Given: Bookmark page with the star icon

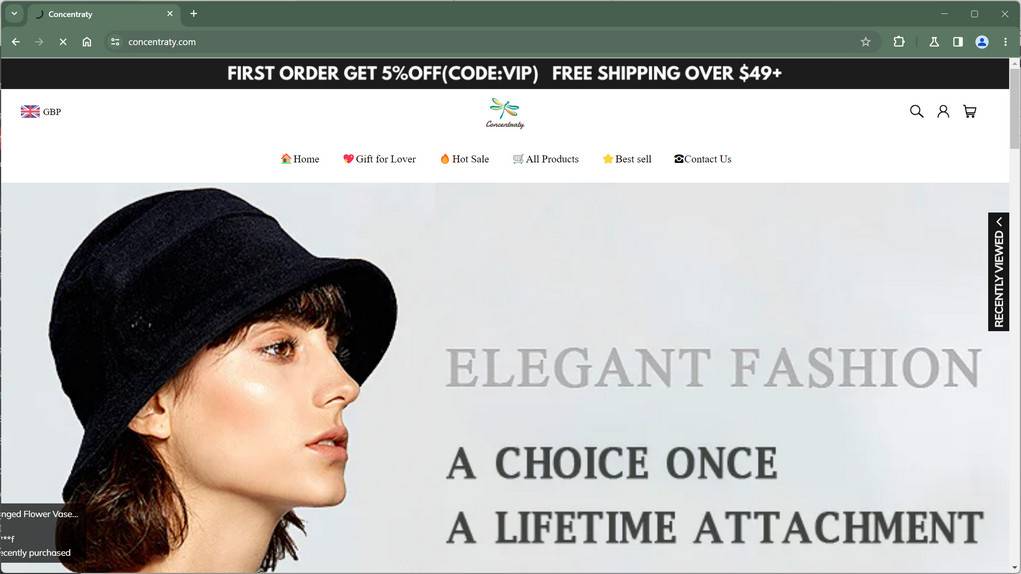Looking at the screenshot, I should pos(865,42).
